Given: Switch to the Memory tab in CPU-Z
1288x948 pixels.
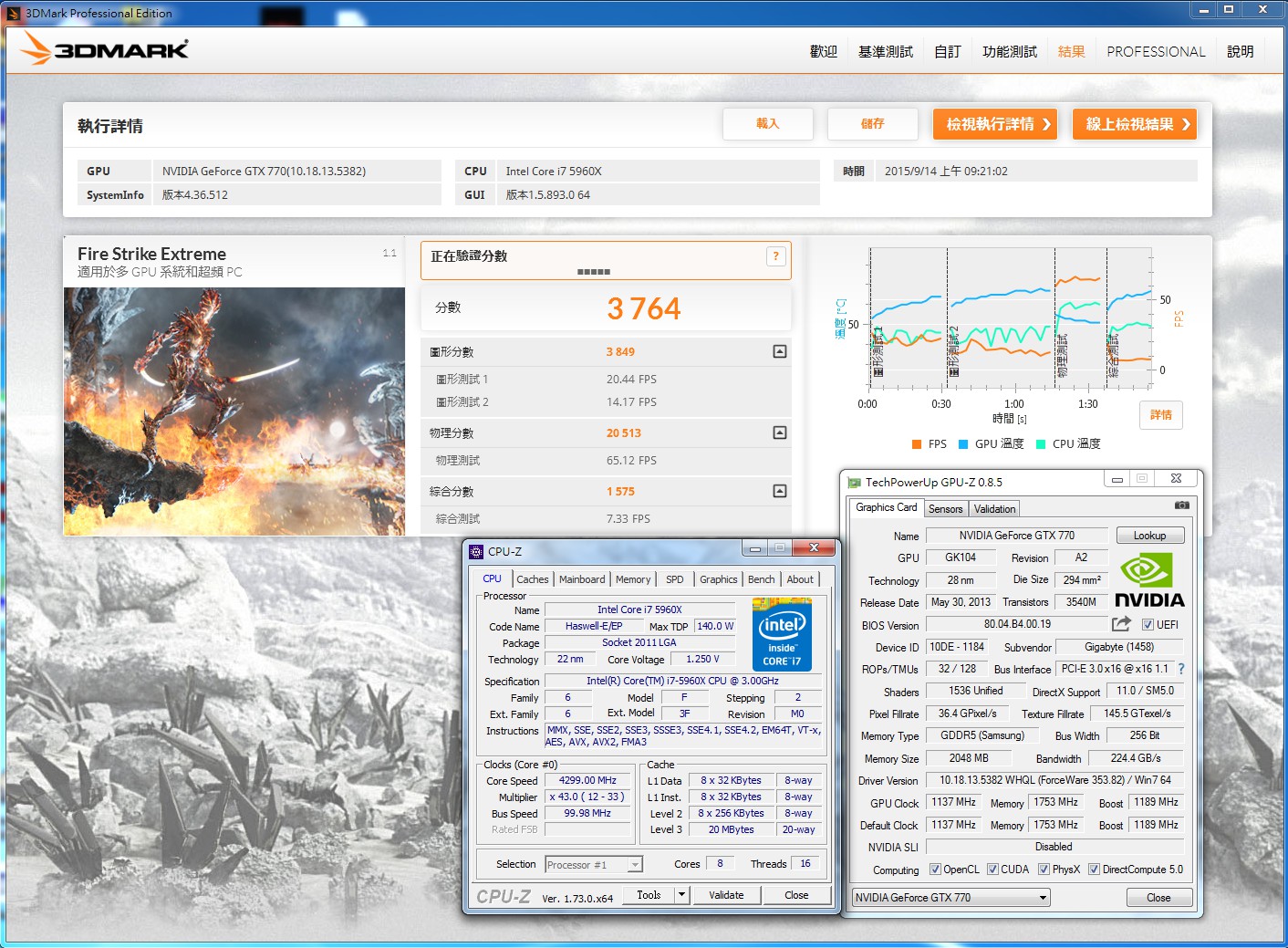Looking at the screenshot, I should coord(633,579).
